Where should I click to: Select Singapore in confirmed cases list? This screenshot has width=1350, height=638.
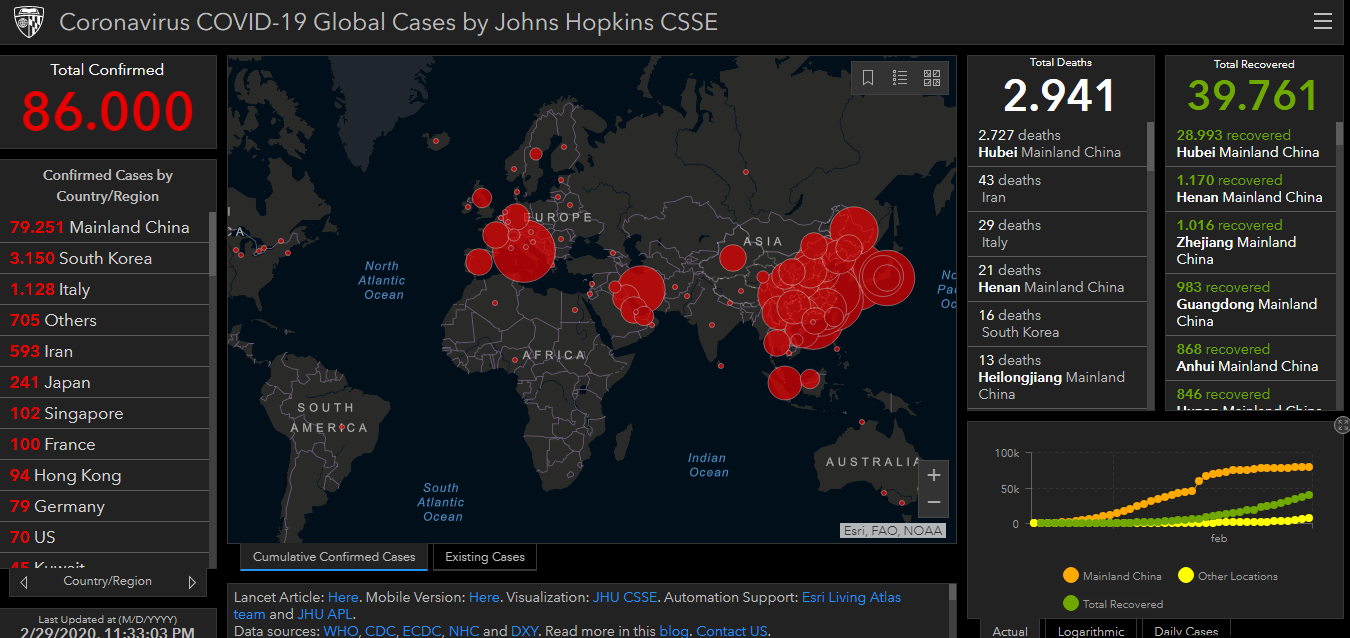coord(105,413)
